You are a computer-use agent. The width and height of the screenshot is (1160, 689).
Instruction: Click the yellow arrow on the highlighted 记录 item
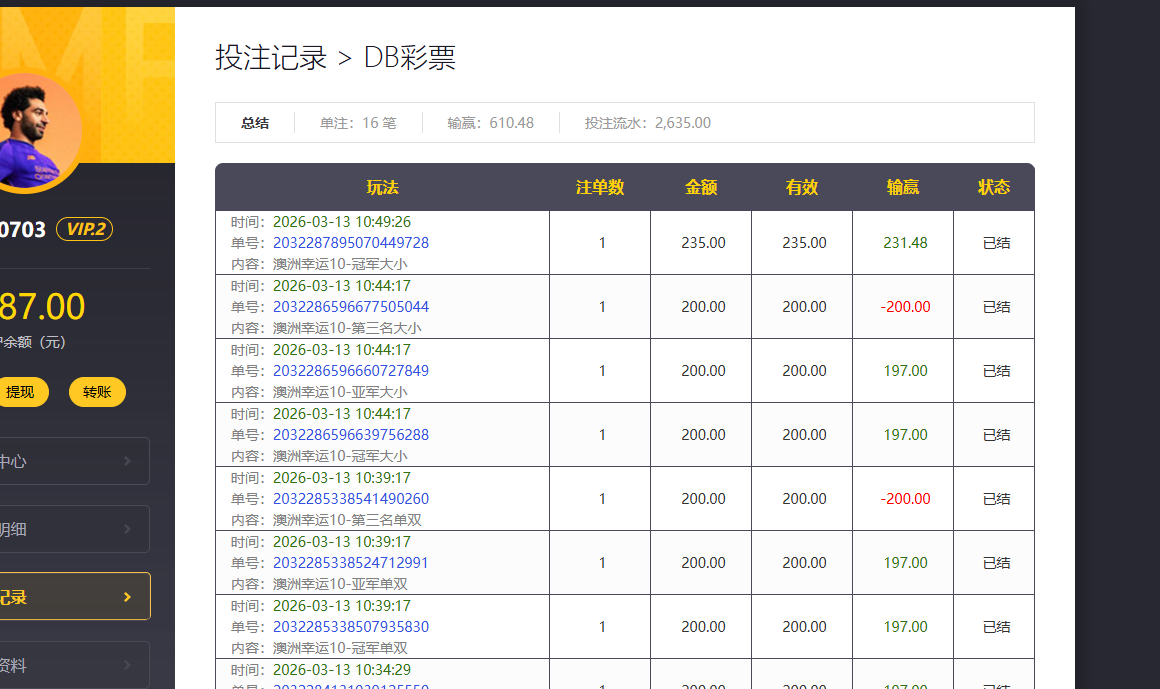coord(126,596)
